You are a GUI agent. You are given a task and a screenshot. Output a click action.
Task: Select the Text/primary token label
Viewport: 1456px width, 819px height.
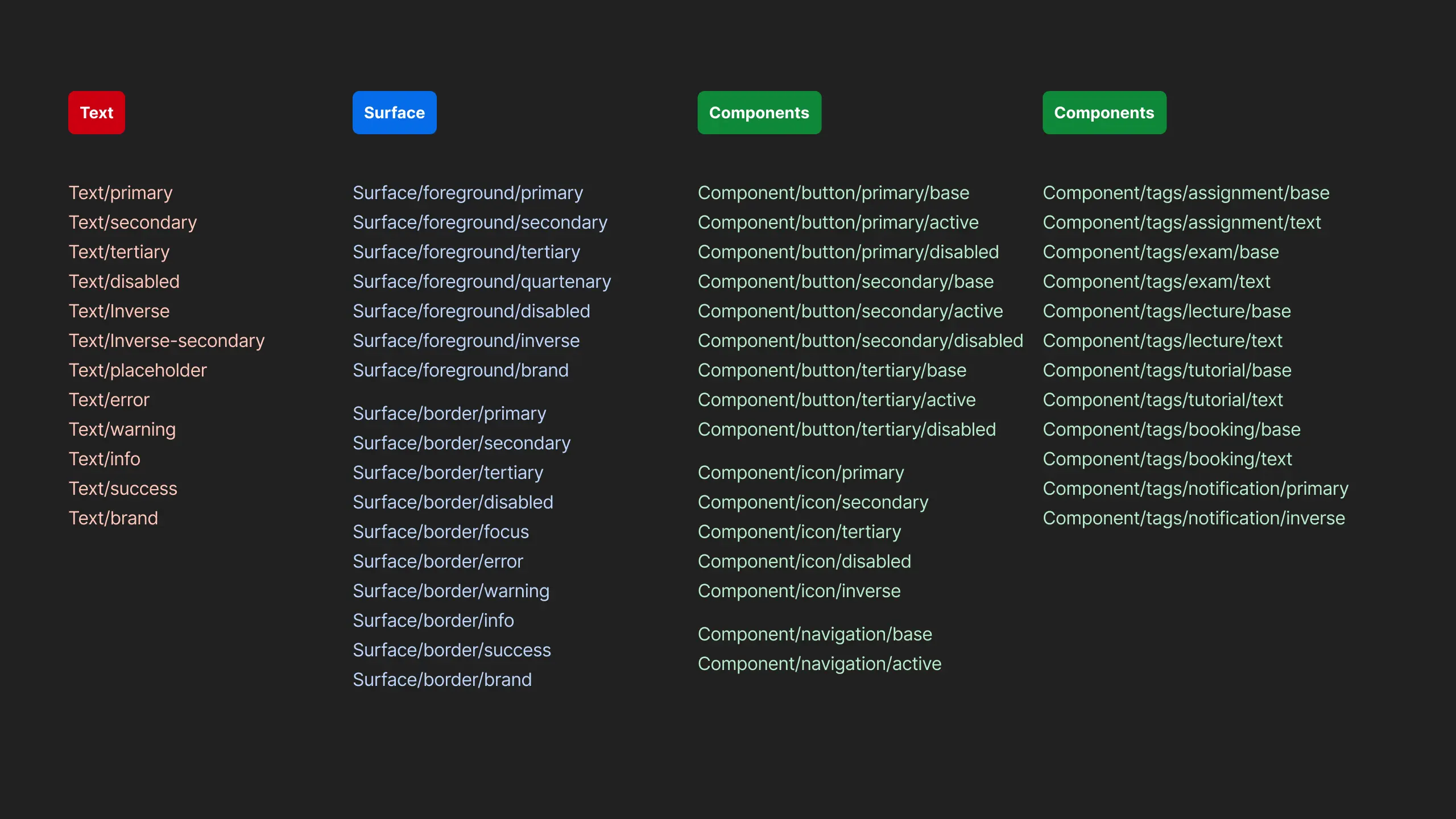click(x=121, y=193)
